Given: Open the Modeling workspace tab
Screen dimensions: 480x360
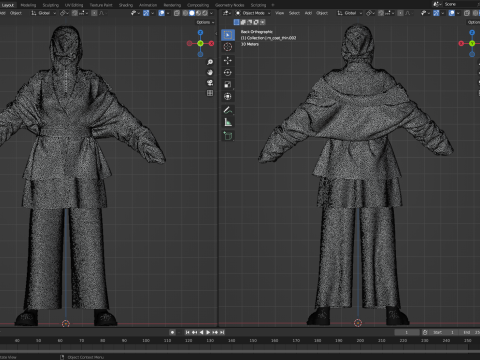Looking at the screenshot, I should click(x=28, y=5).
